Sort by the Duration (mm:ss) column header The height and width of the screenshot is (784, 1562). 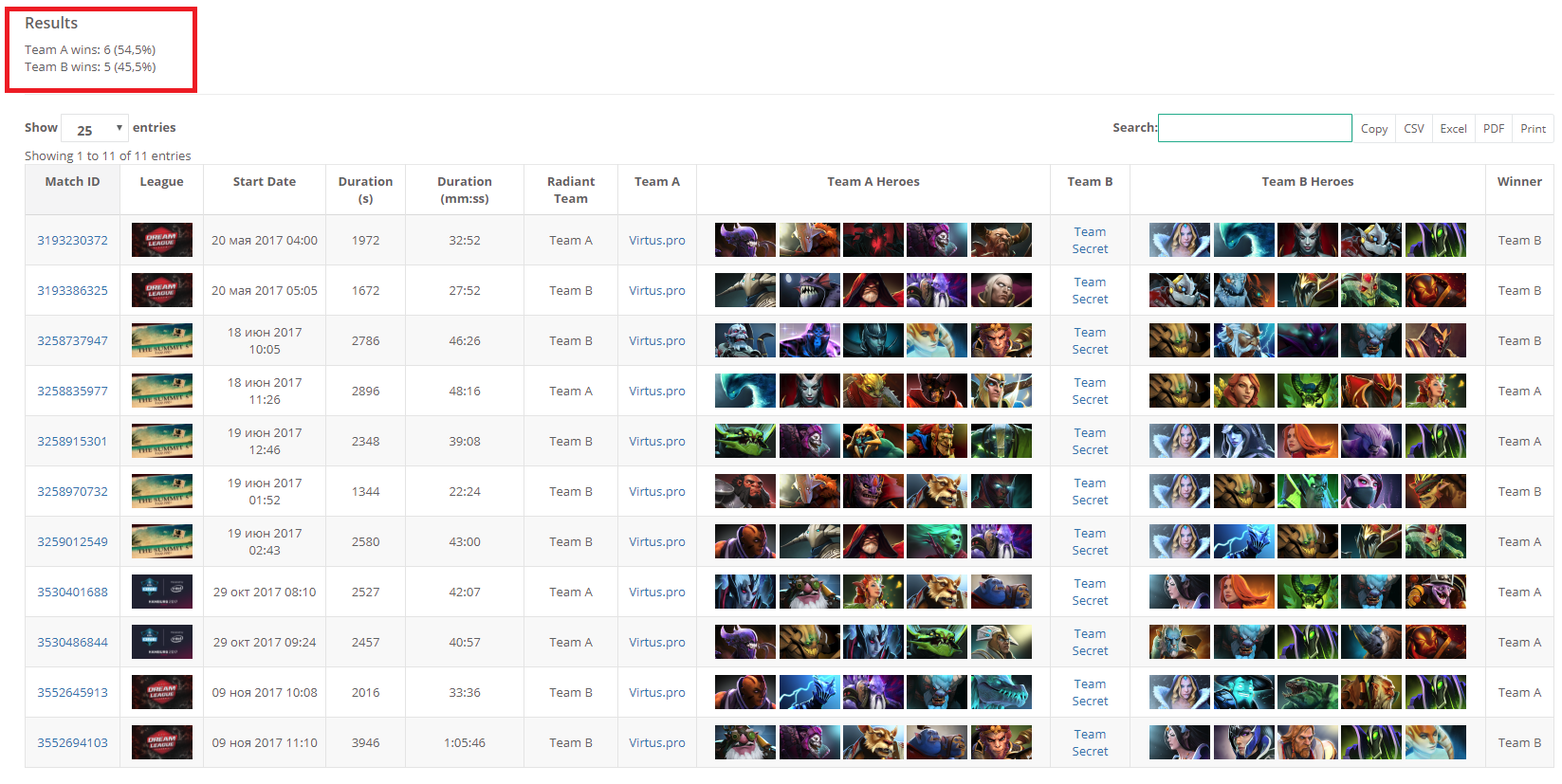[x=465, y=190]
